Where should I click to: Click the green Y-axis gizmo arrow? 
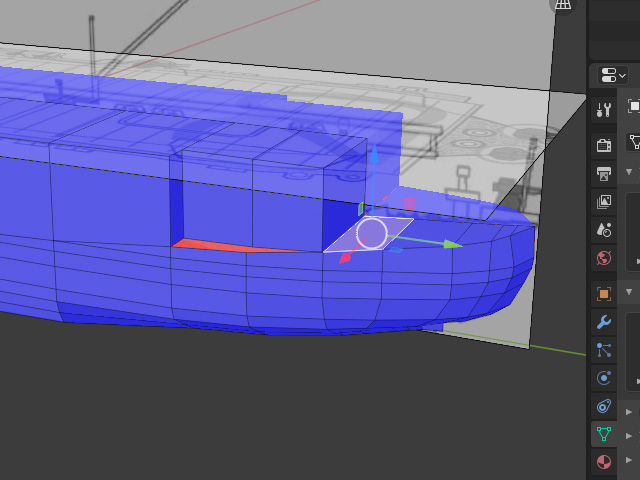(x=452, y=244)
